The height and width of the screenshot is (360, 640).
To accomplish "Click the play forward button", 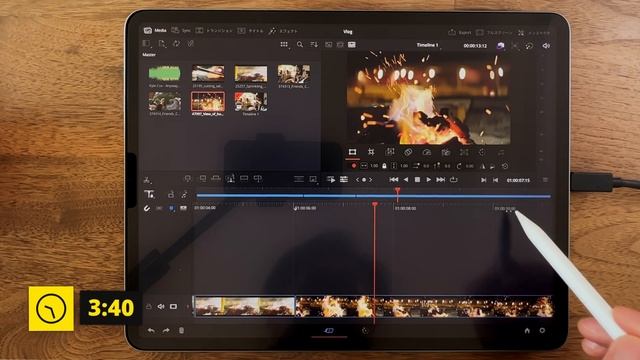I will [429, 180].
